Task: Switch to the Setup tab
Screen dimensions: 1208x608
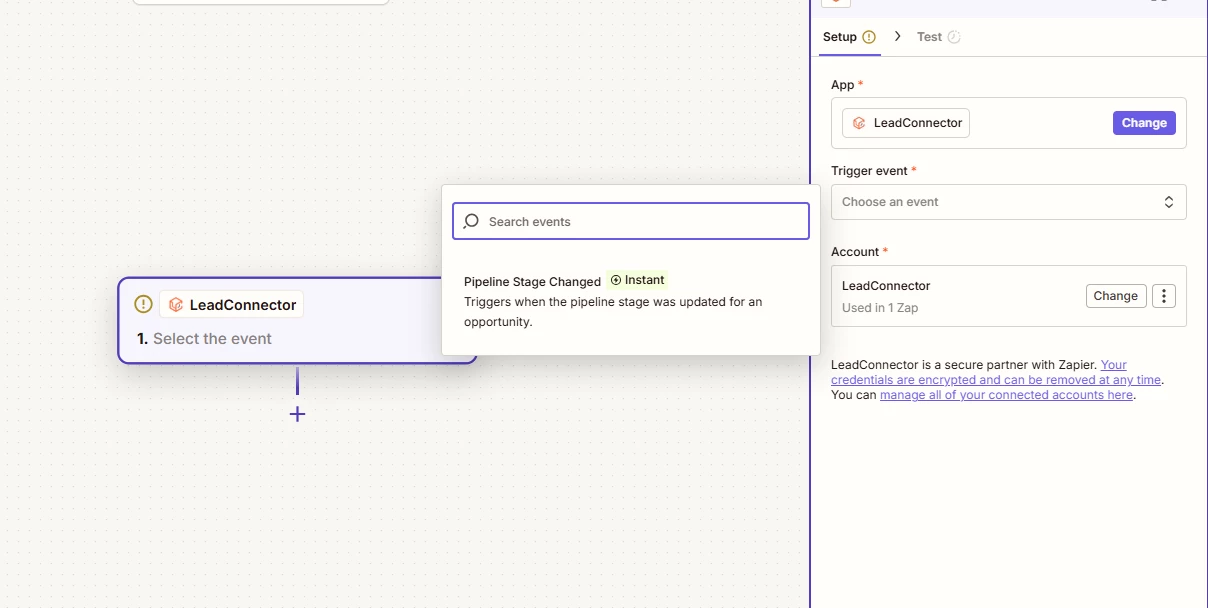Action: point(849,37)
